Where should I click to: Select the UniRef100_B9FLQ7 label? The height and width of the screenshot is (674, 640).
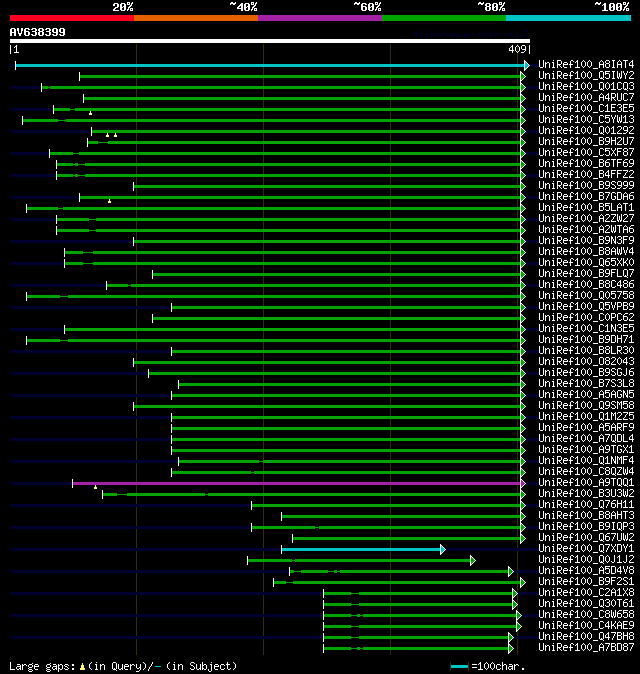pos(586,273)
